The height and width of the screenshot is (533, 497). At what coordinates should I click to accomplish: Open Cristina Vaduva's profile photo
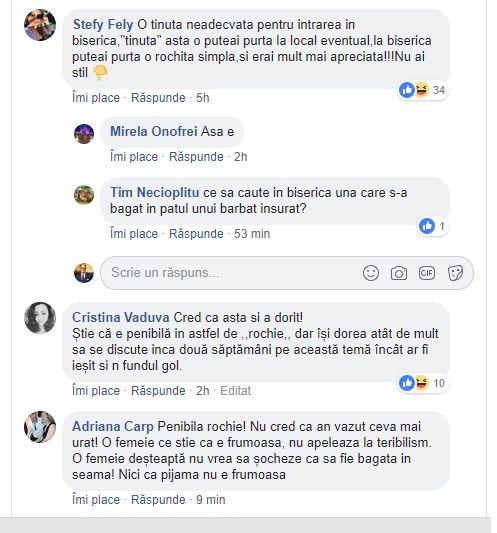pos(40,318)
